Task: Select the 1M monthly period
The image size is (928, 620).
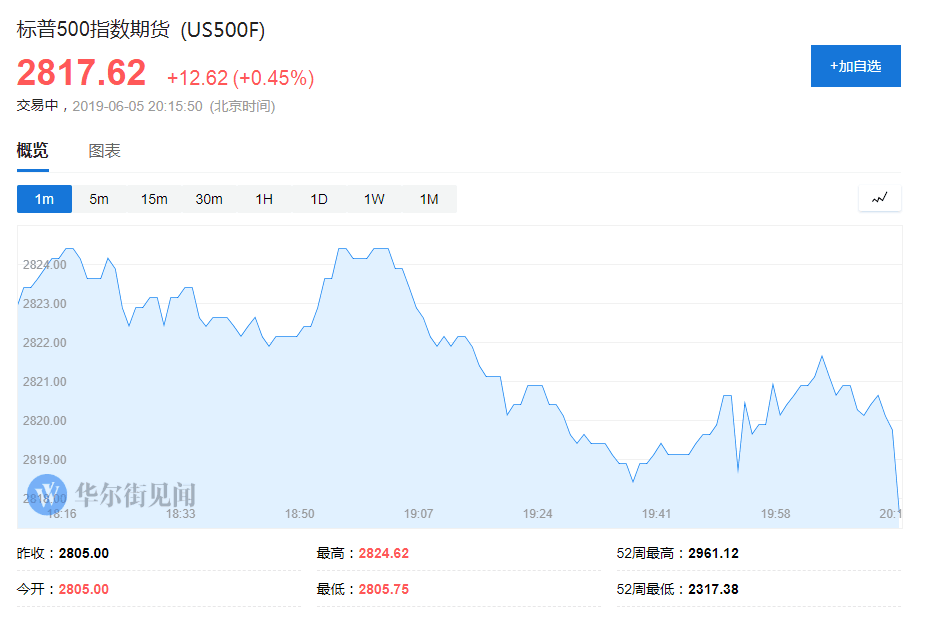Action: 429,199
